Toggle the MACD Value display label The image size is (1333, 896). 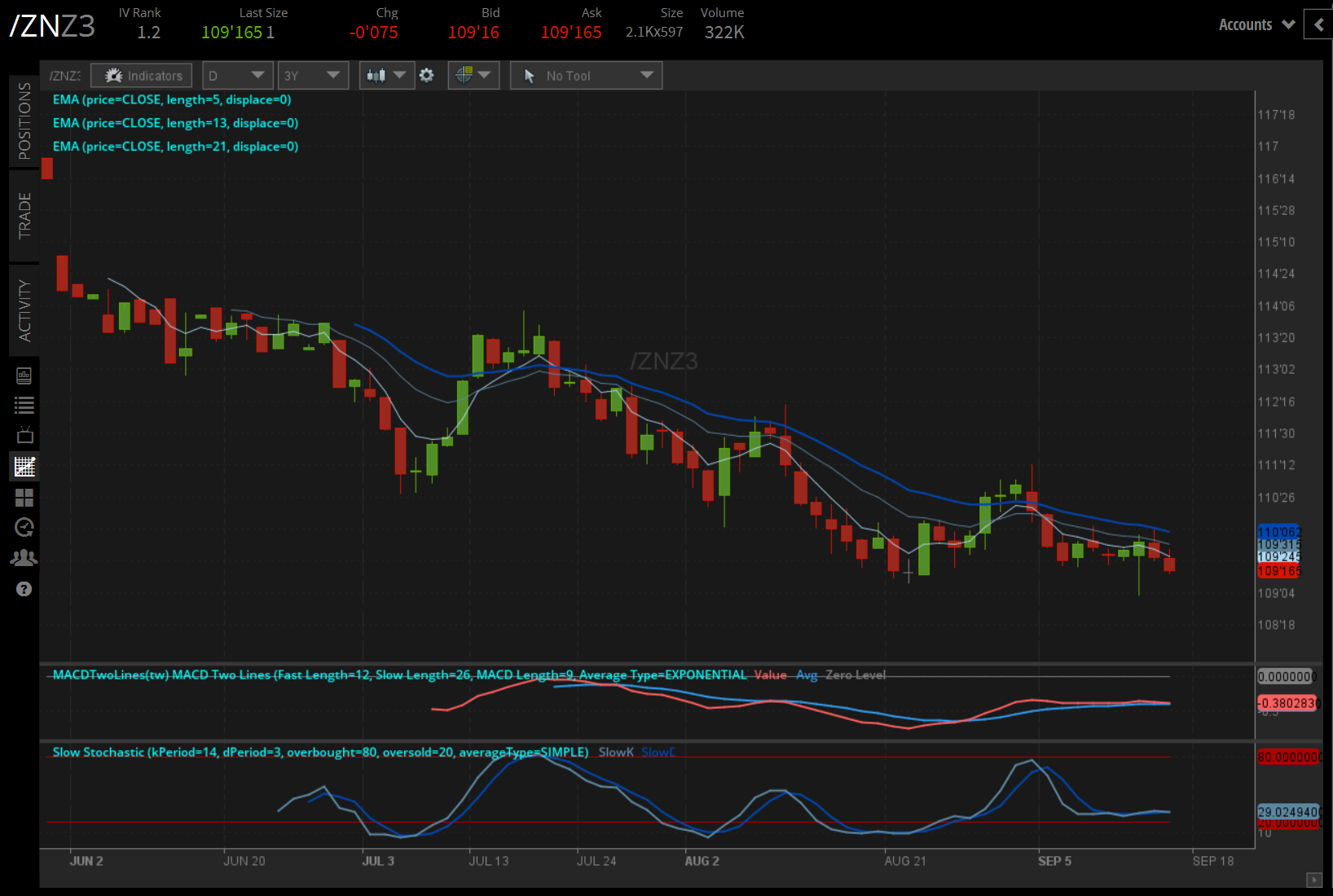click(x=771, y=675)
